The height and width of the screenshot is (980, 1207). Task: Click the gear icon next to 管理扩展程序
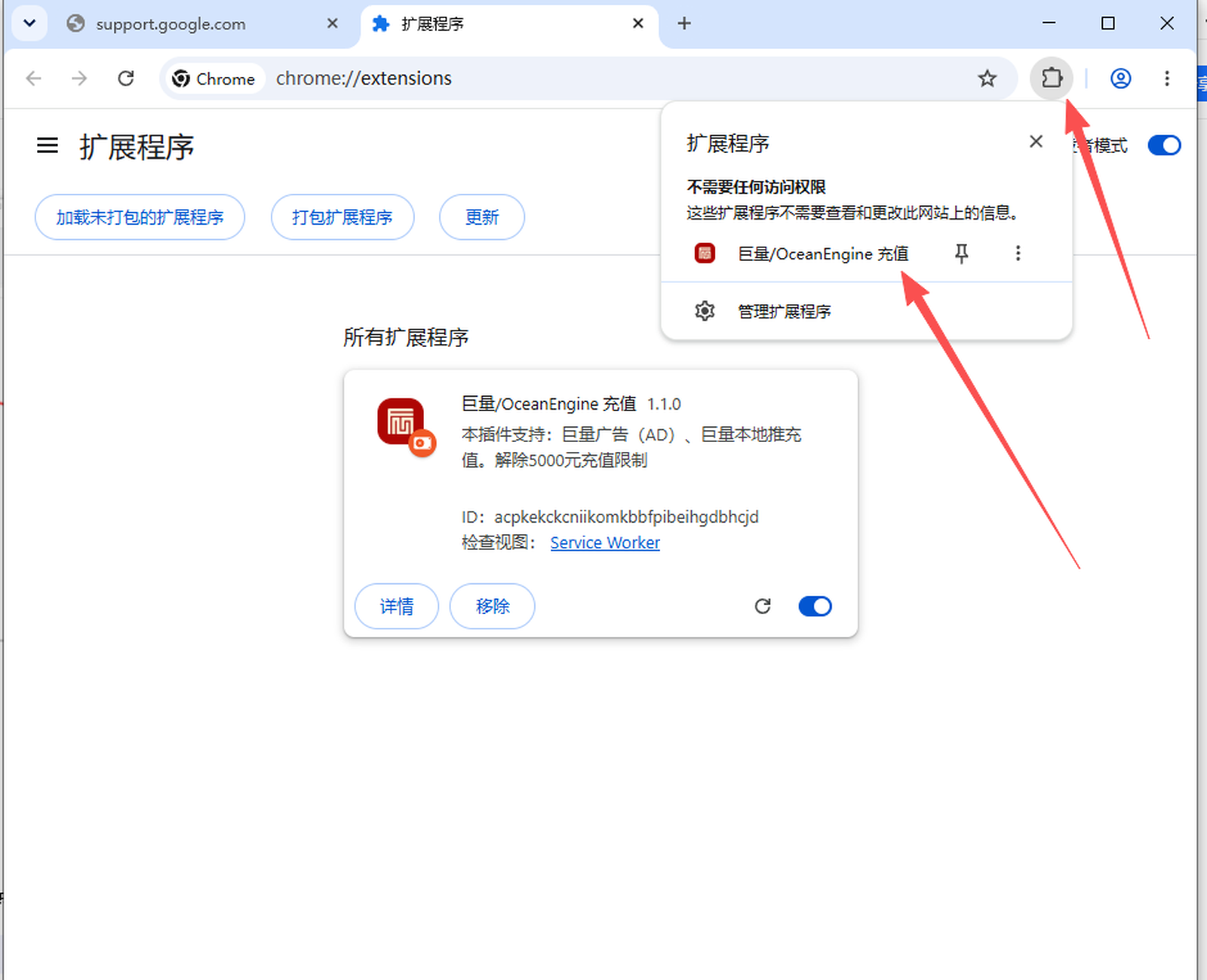pos(705,311)
